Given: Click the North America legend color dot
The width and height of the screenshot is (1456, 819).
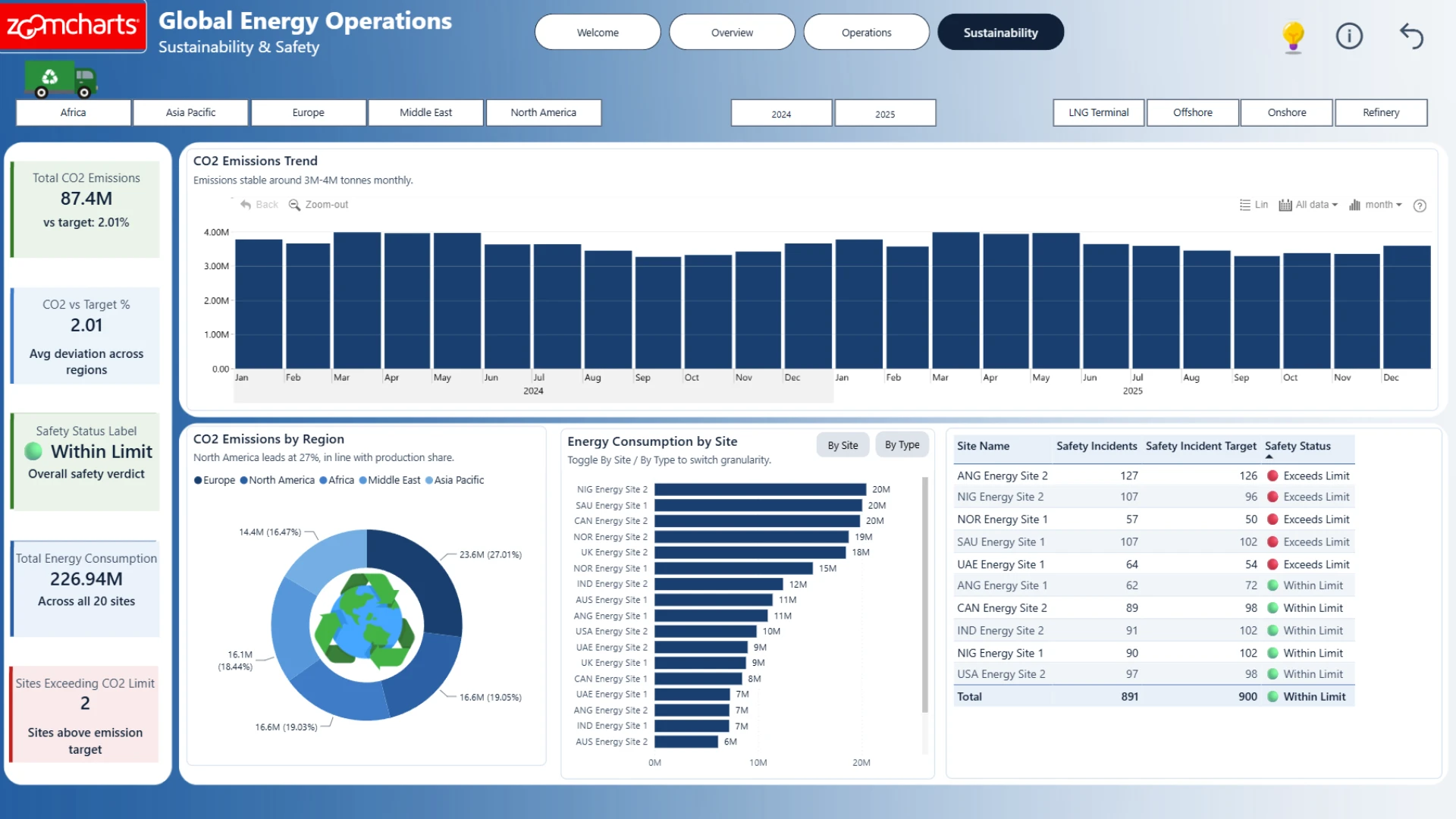Looking at the screenshot, I should coord(243,480).
